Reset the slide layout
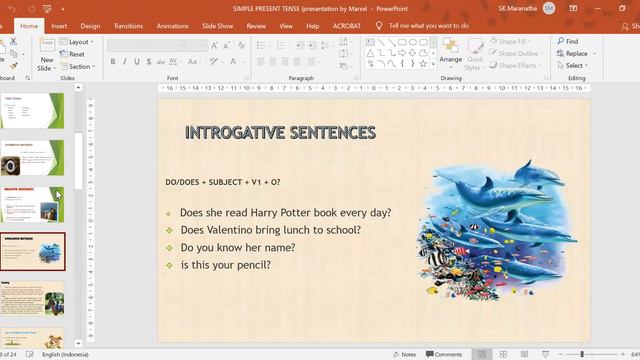Image resolution: width=640 pixels, height=360 pixels. click(x=72, y=54)
